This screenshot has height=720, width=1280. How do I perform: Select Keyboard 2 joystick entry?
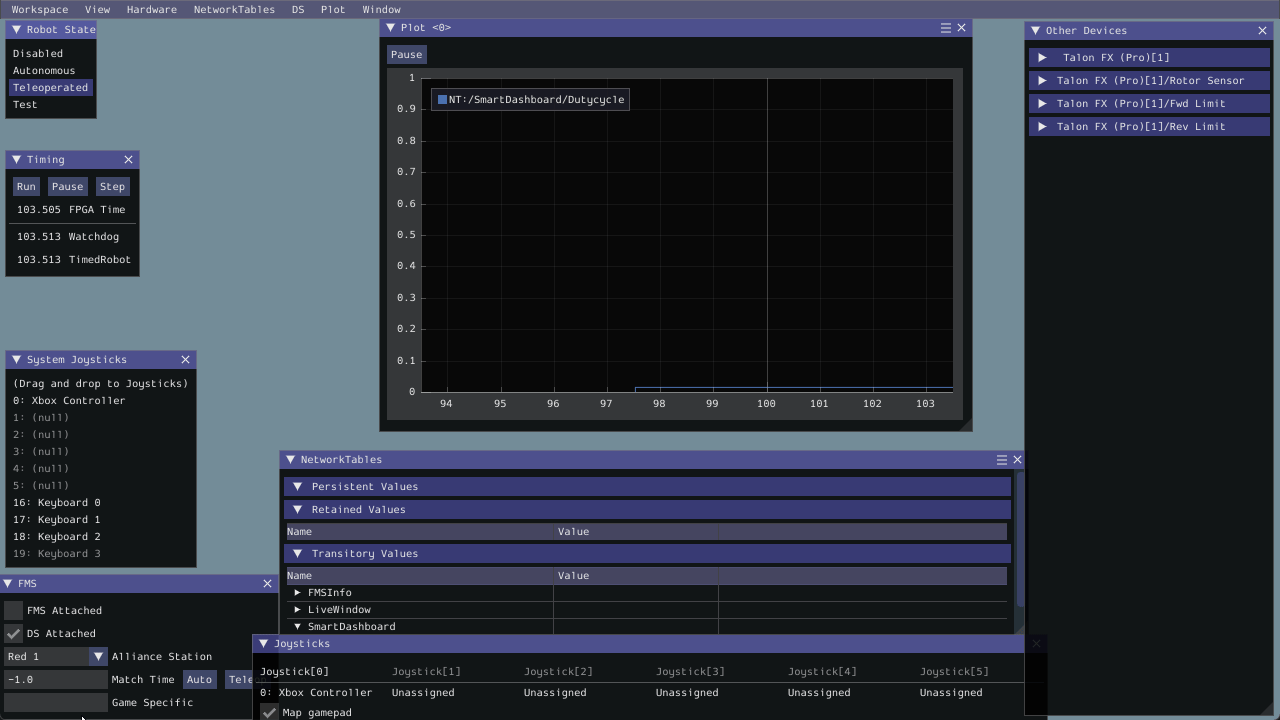click(57, 536)
